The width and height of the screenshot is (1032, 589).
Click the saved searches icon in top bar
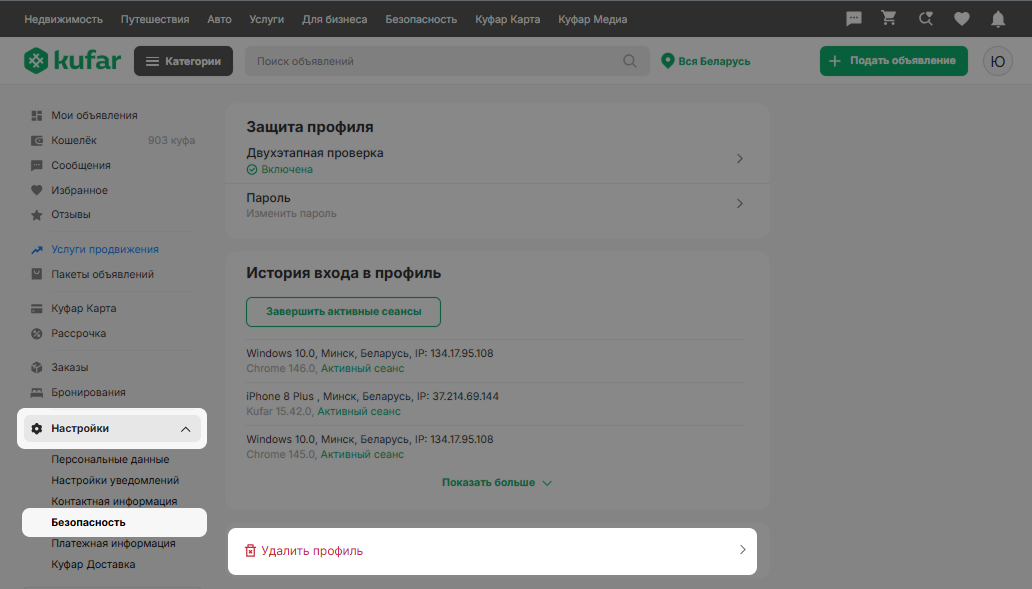click(x=925, y=19)
